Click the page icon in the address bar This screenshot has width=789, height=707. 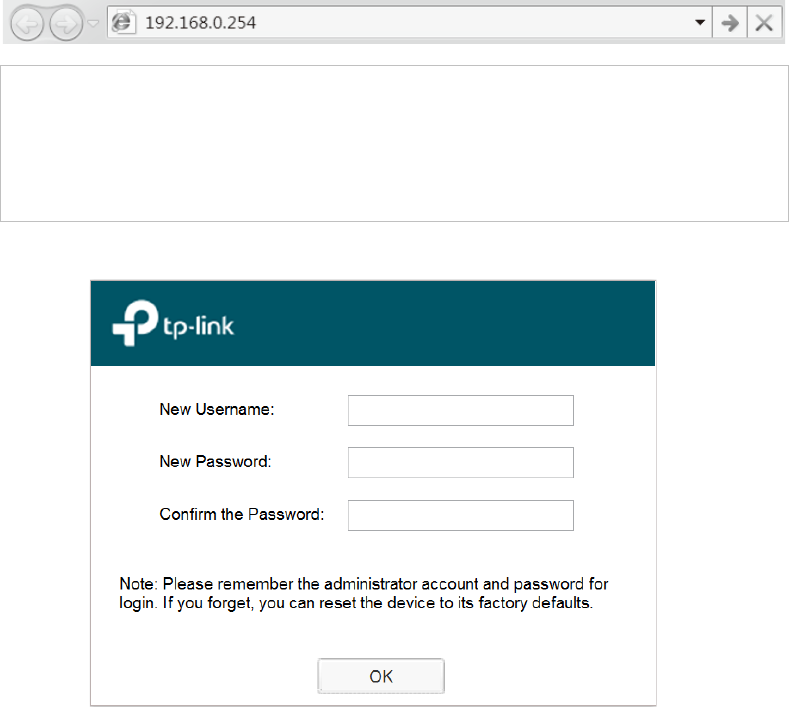[x=122, y=23]
